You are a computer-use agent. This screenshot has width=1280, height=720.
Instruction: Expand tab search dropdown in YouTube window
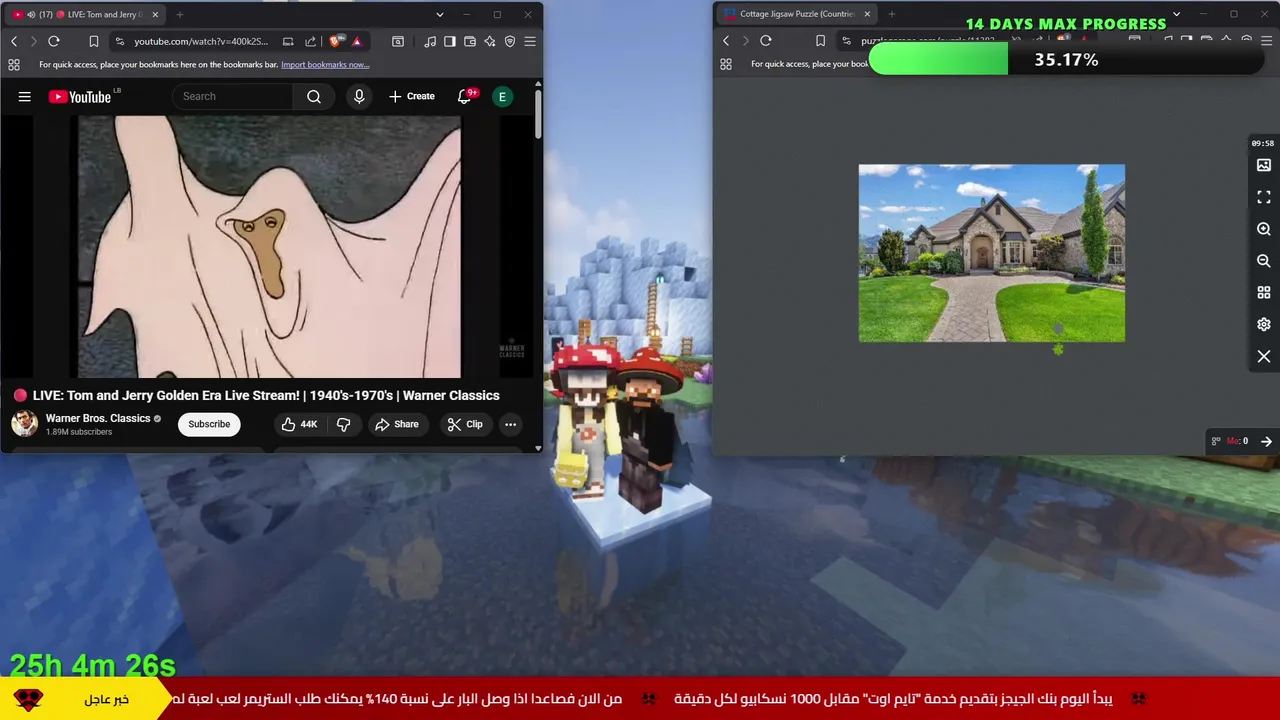440,15
